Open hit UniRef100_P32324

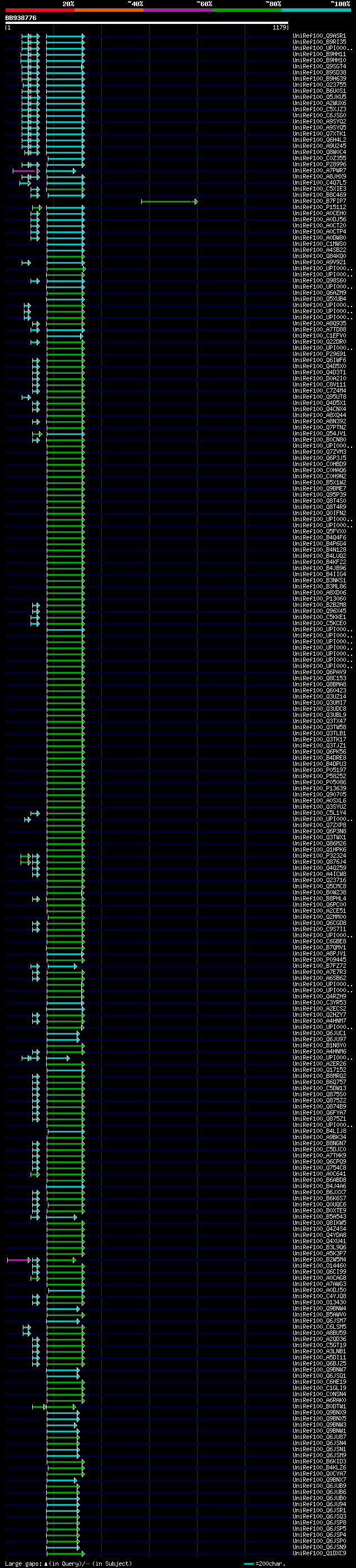[319, 856]
